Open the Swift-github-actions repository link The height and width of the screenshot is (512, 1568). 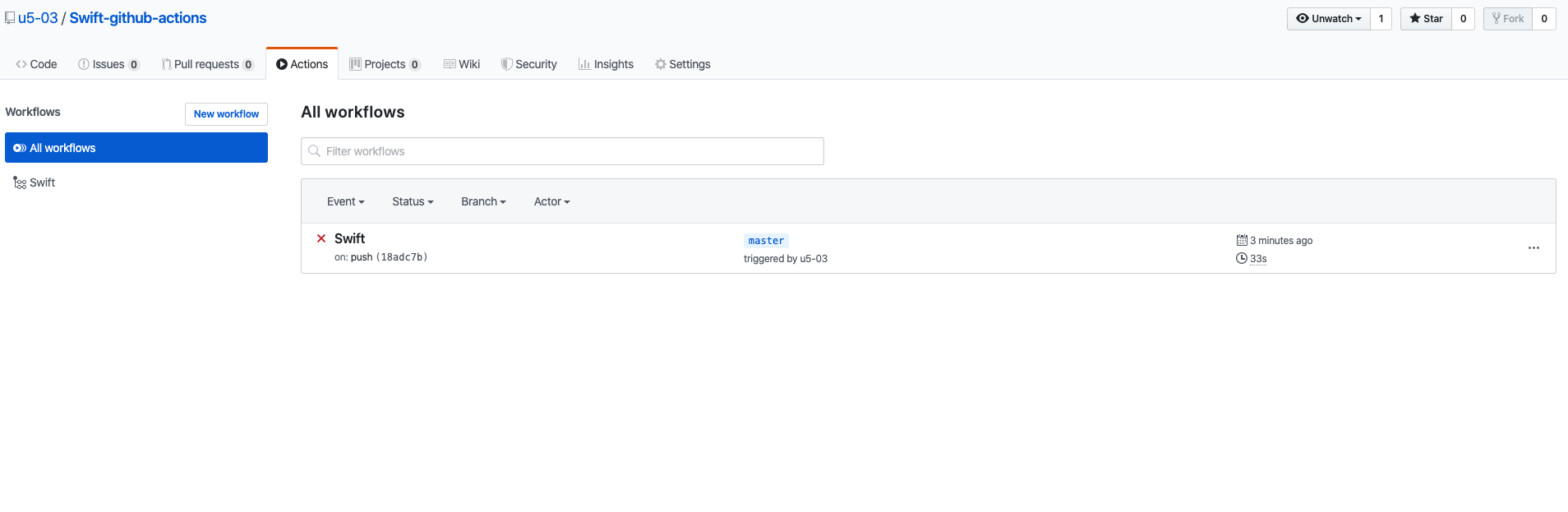coord(138,18)
